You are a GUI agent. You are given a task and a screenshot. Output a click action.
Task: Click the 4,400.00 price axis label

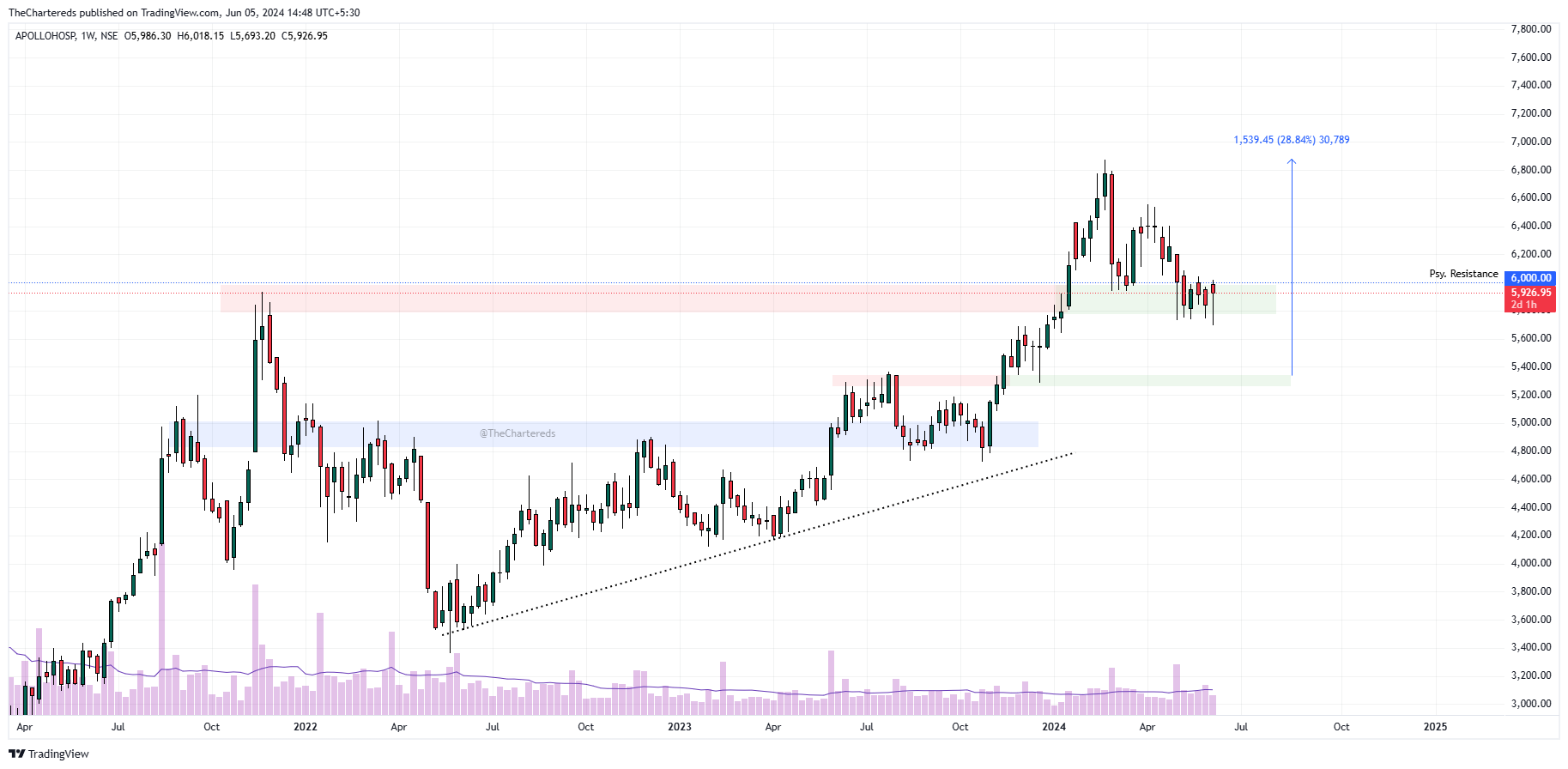pos(1531,507)
